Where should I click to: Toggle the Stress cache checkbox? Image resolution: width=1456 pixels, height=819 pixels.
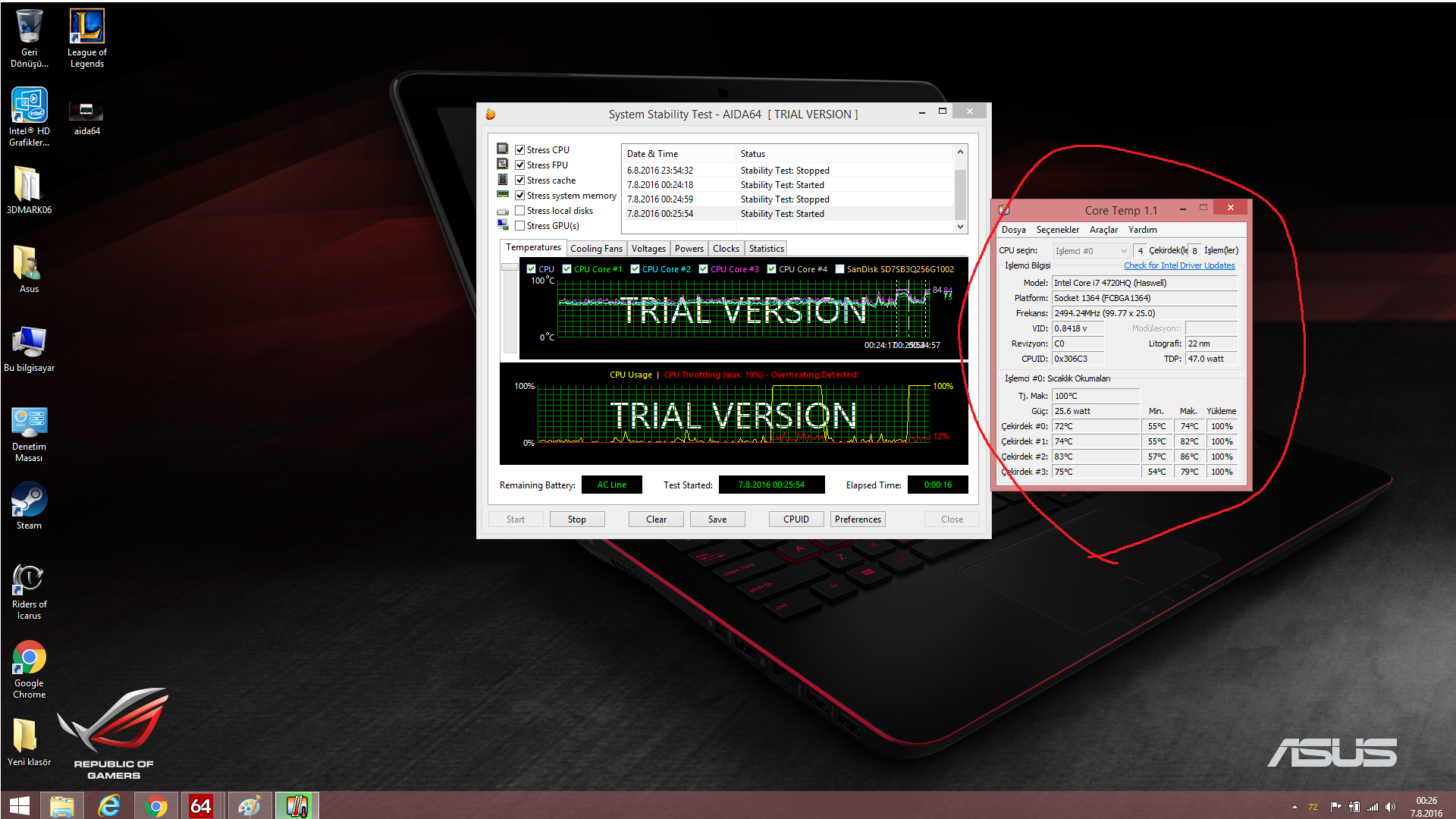coord(520,180)
